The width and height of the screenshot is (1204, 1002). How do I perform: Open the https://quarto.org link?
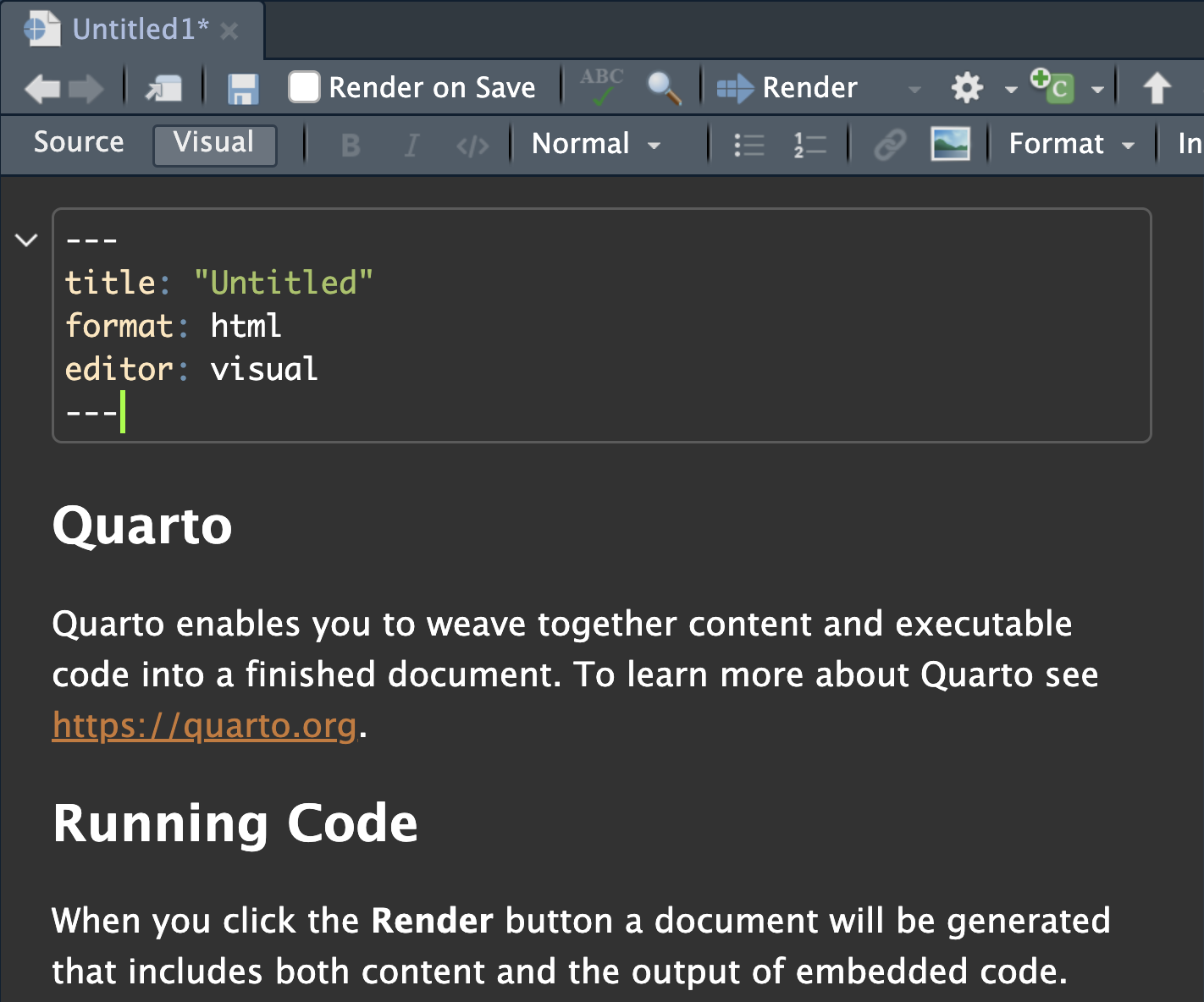[x=204, y=726]
